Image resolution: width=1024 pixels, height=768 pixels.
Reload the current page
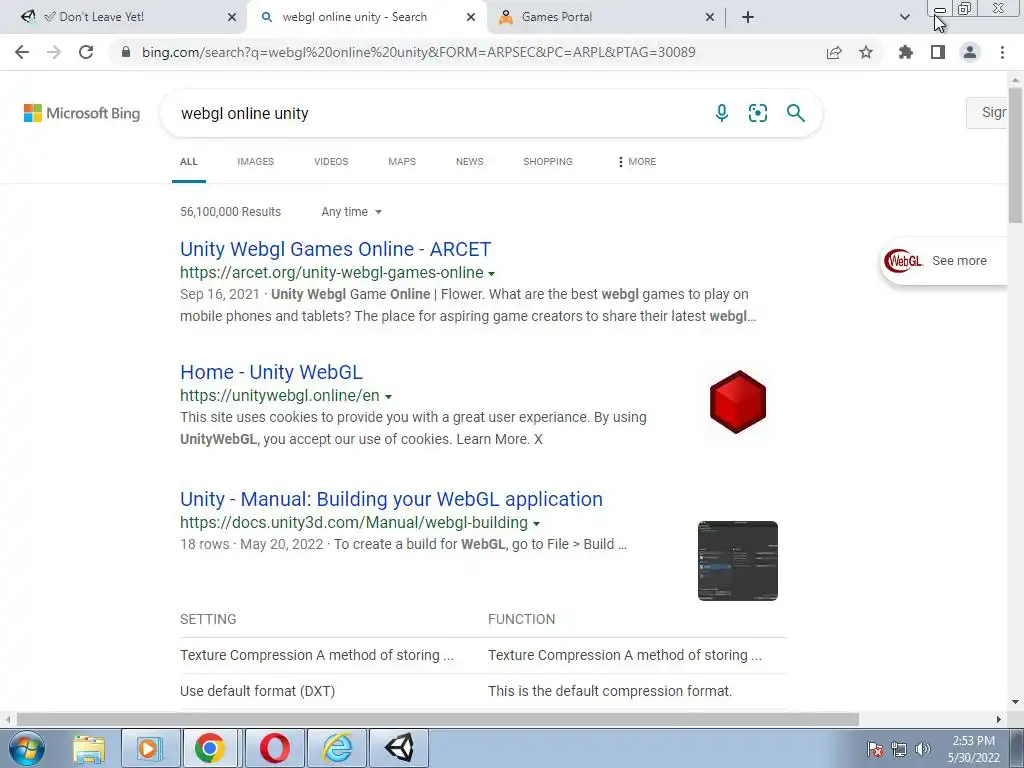click(x=86, y=52)
